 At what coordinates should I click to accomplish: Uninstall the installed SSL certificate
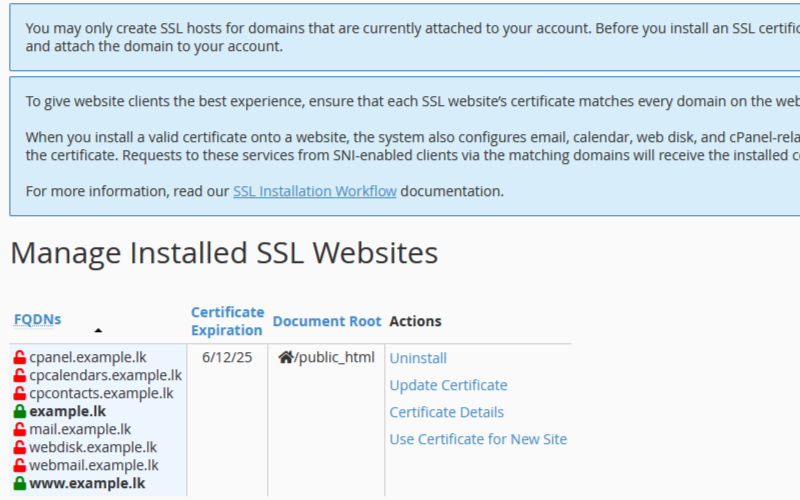click(418, 358)
